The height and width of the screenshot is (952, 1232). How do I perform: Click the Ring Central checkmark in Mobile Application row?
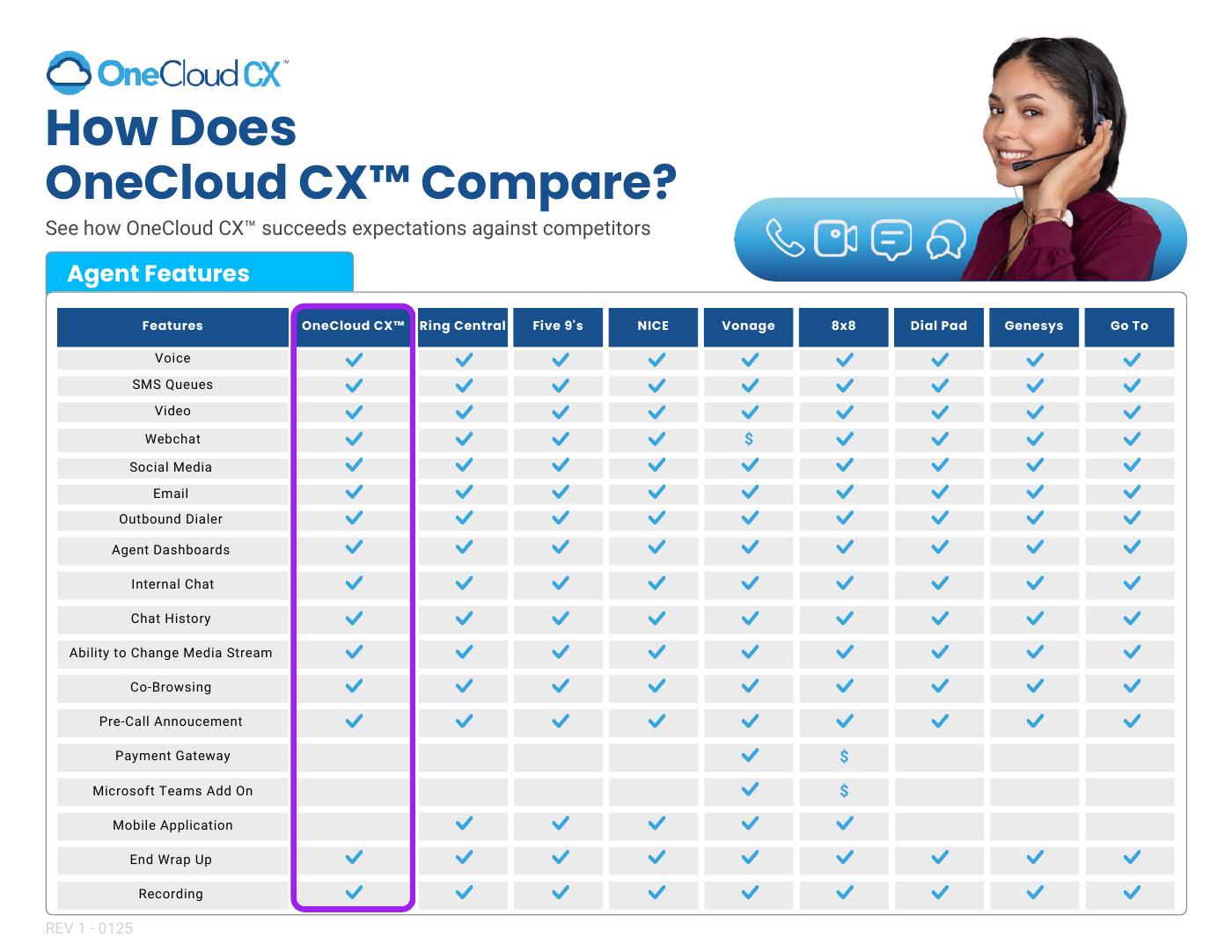[464, 824]
